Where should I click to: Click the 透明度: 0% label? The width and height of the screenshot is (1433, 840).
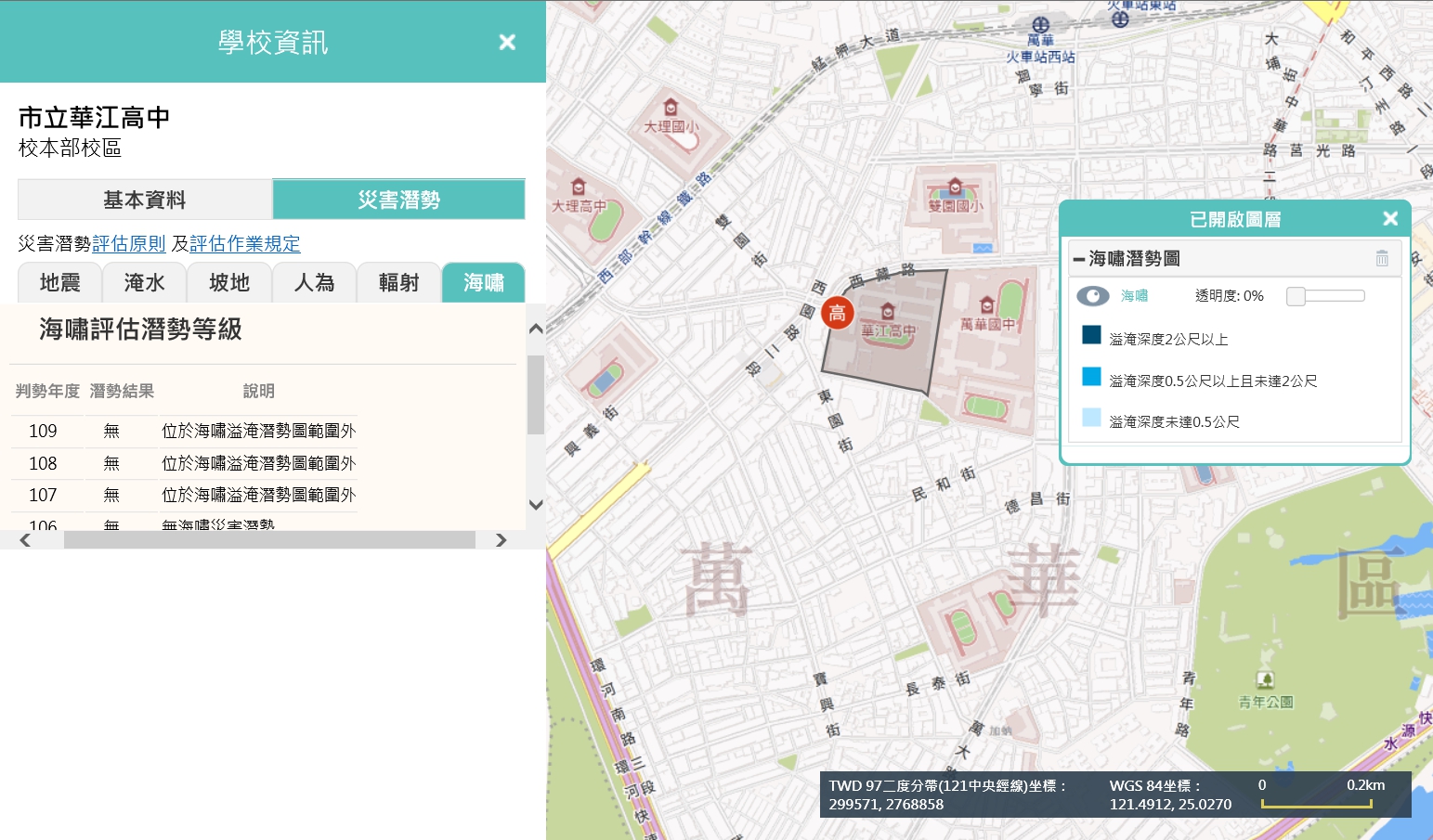click(1229, 296)
